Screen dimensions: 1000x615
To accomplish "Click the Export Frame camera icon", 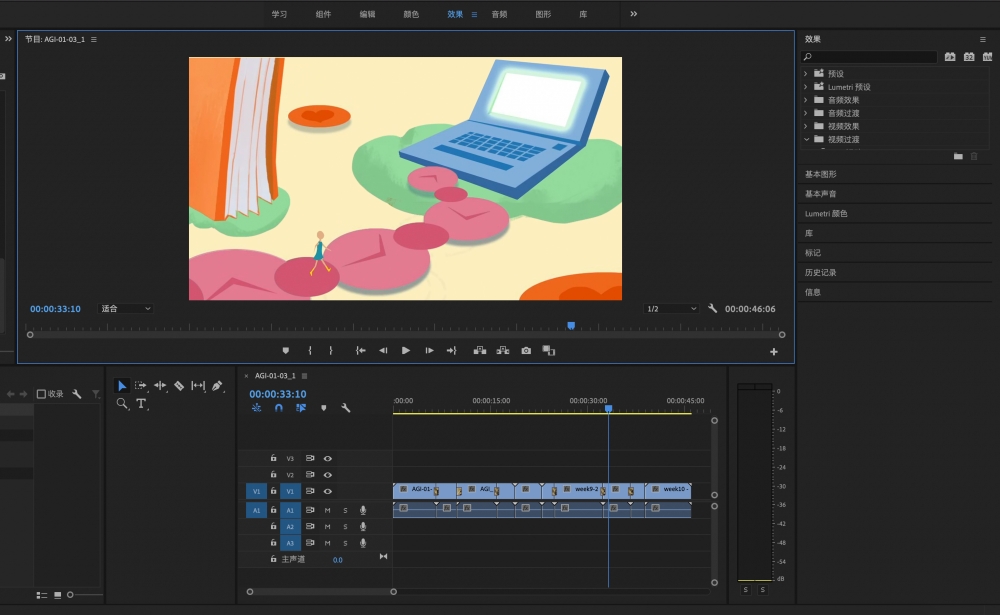I will tap(526, 351).
